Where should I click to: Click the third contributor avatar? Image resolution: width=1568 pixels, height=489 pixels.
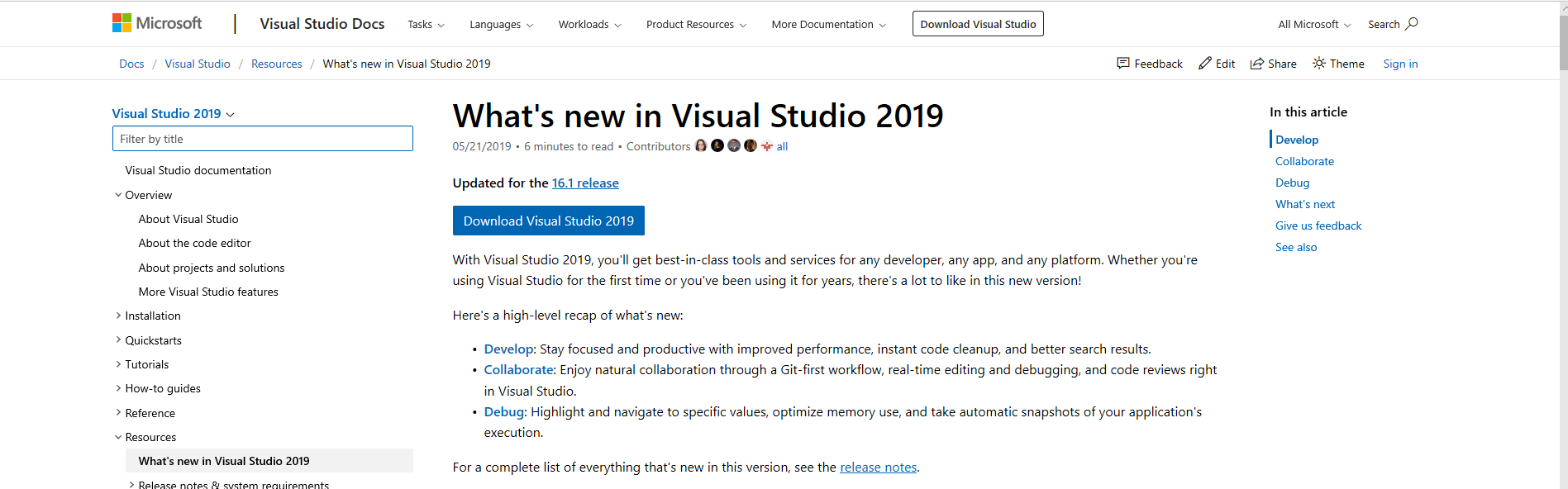734,145
